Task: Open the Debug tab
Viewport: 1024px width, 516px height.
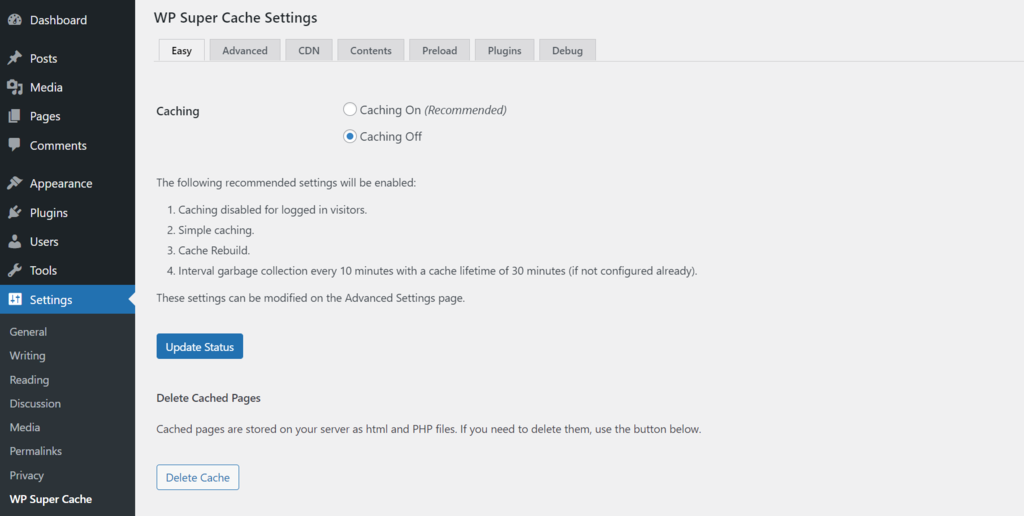Action: (567, 51)
